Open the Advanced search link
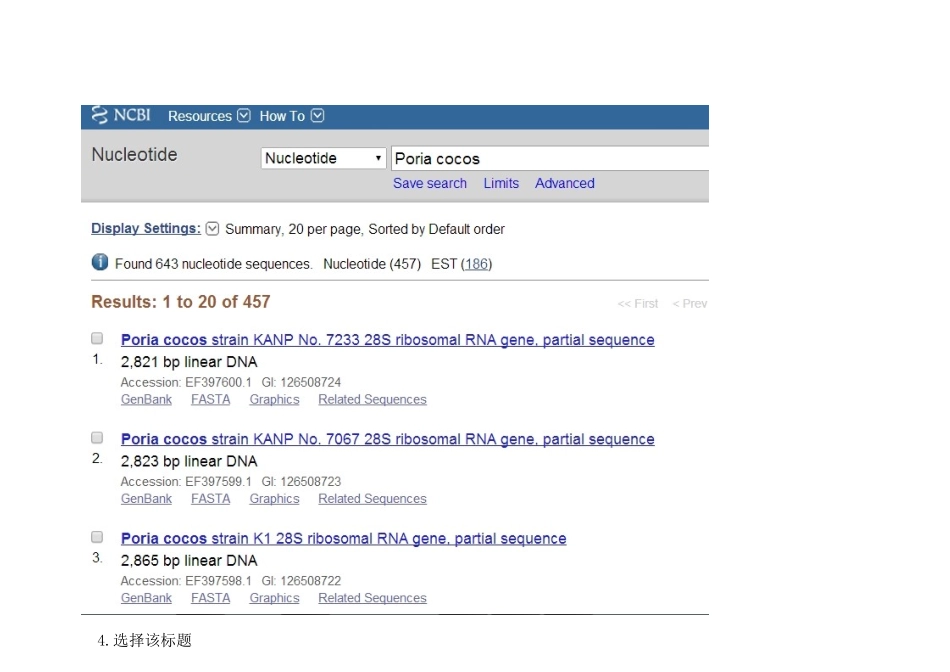The image size is (950, 672). point(565,183)
